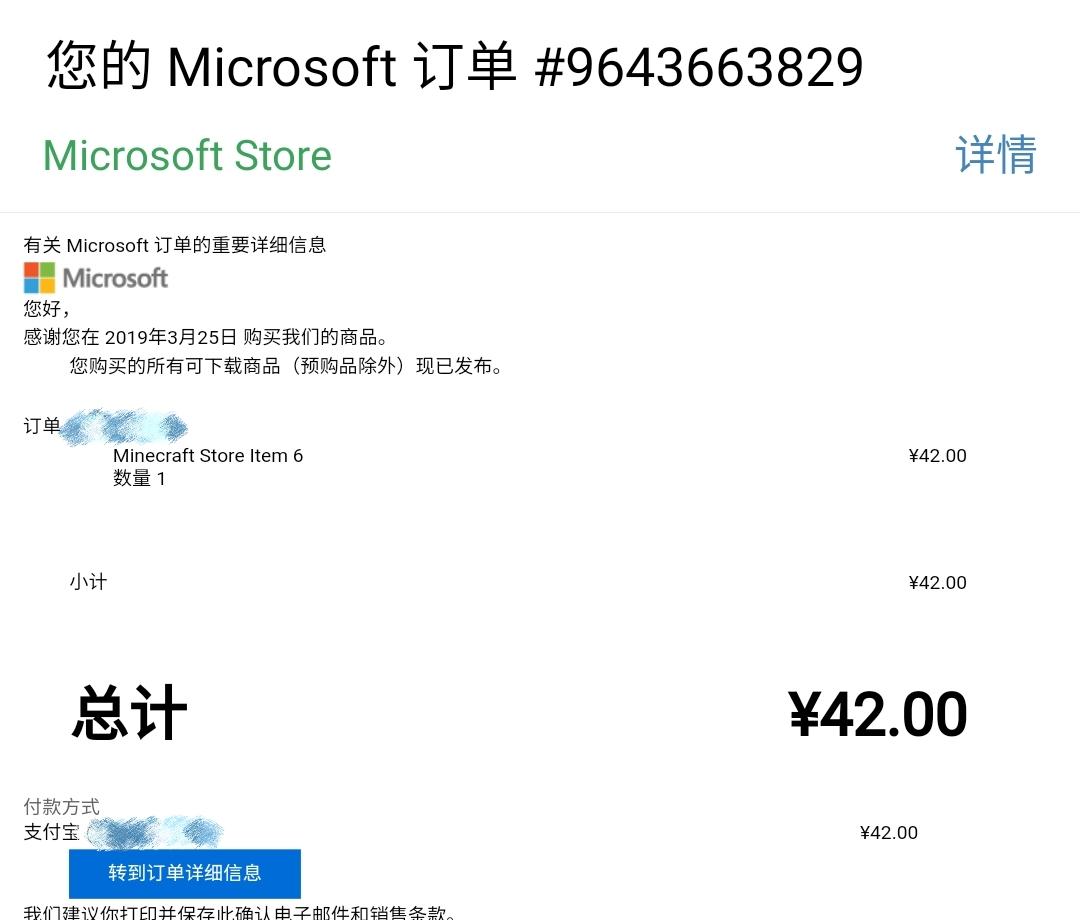Click the 有关 Microsoft 订单的重要详细信息 header line
Screen dimensions: 1080x920
click(175, 245)
